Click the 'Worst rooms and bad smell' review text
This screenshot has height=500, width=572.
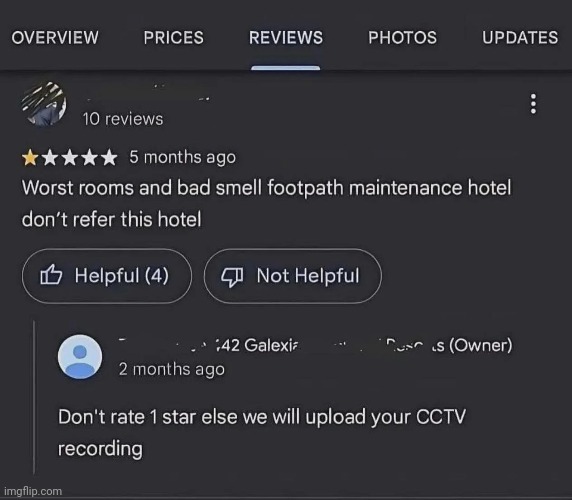(x=267, y=204)
